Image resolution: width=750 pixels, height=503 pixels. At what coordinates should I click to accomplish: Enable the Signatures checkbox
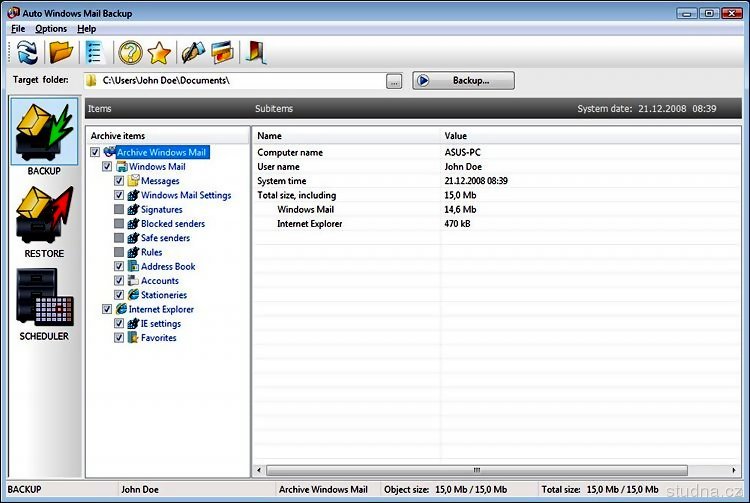click(x=119, y=210)
